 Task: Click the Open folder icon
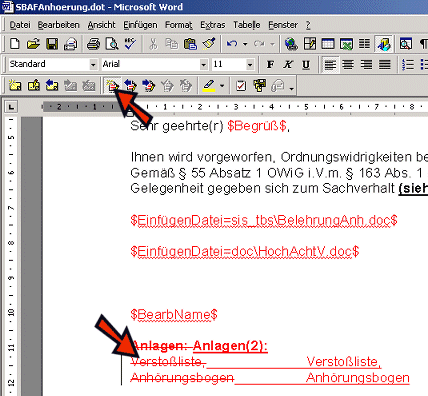[x=33, y=44]
